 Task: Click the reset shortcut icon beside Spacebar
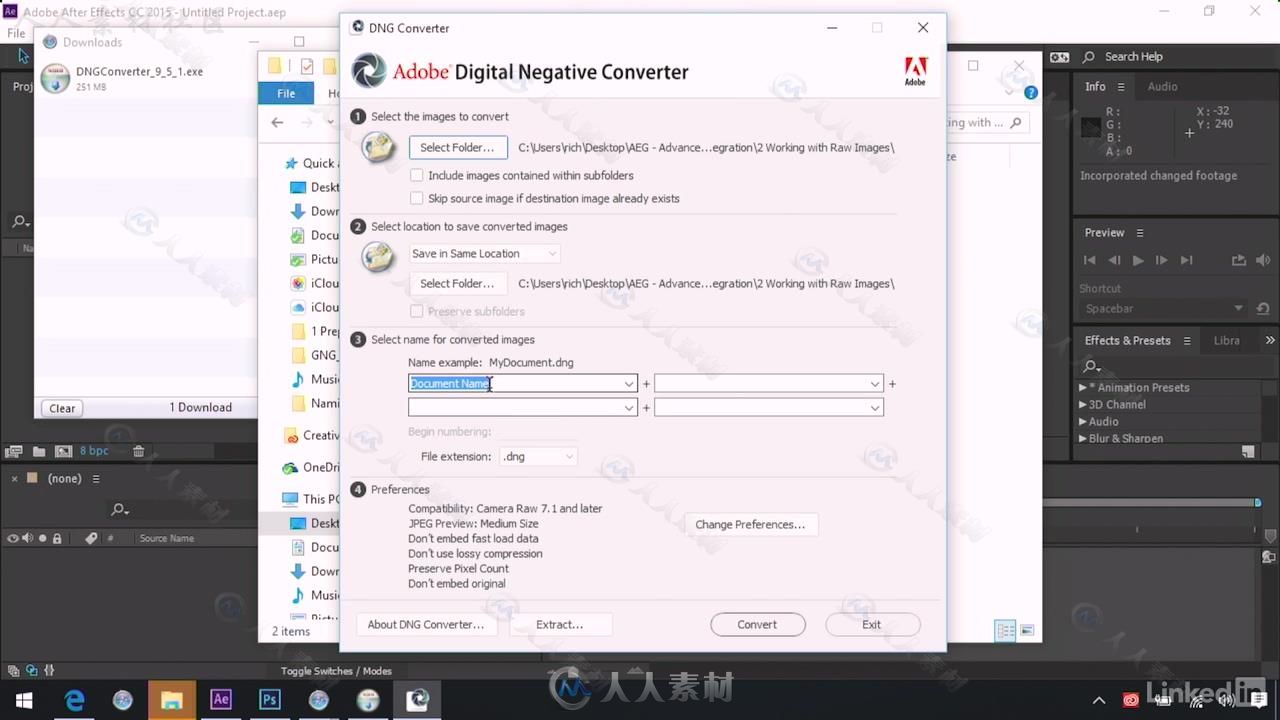tap(1263, 309)
